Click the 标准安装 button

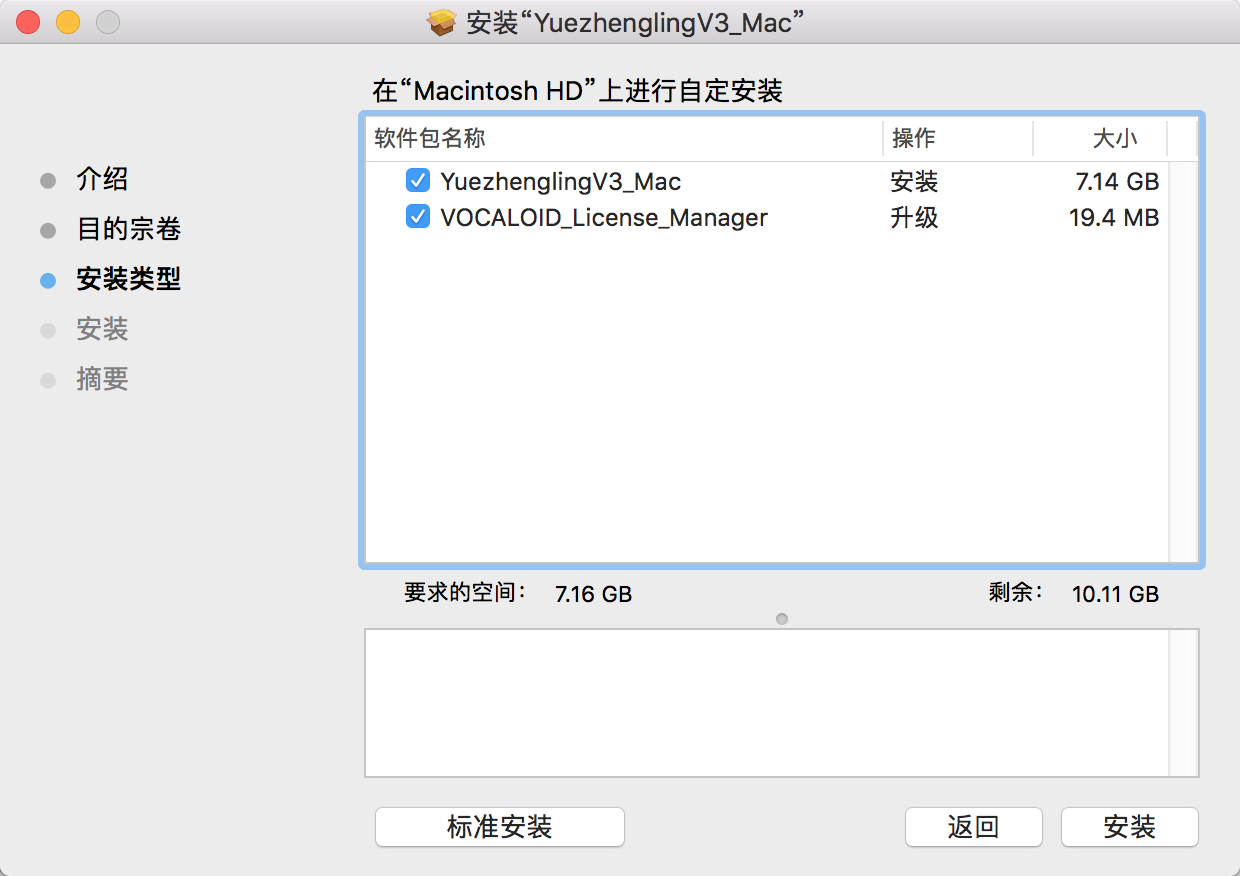point(500,827)
